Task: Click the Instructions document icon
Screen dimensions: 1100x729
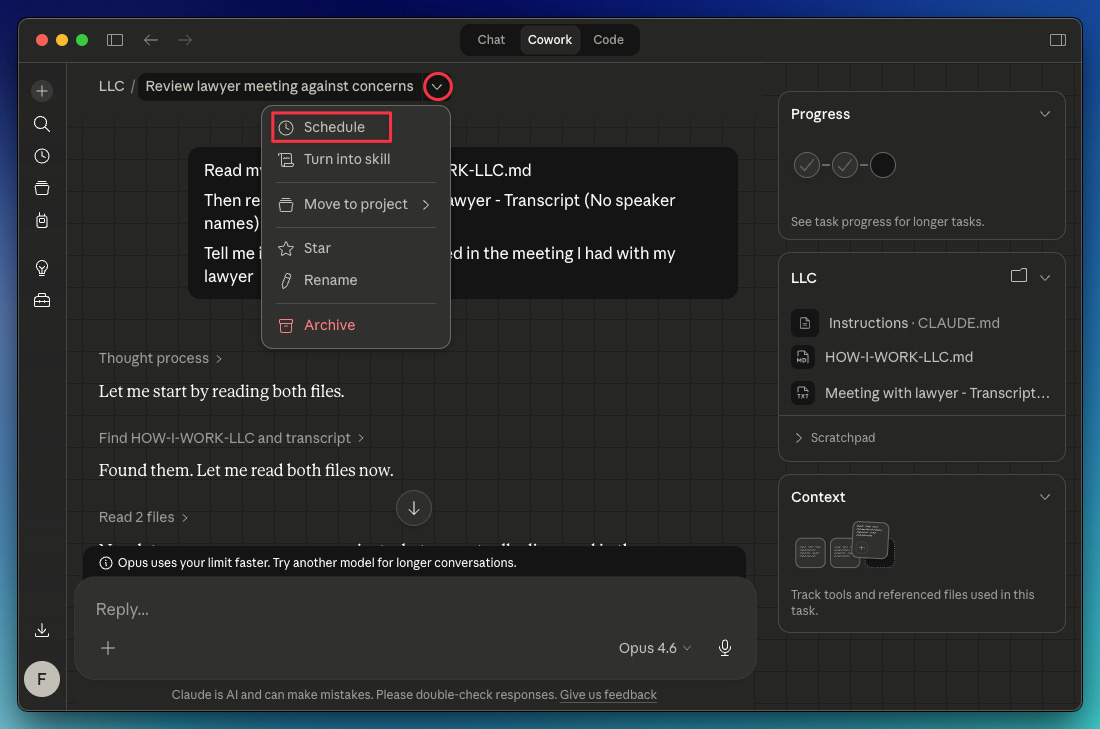Action: pyautogui.click(x=805, y=323)
